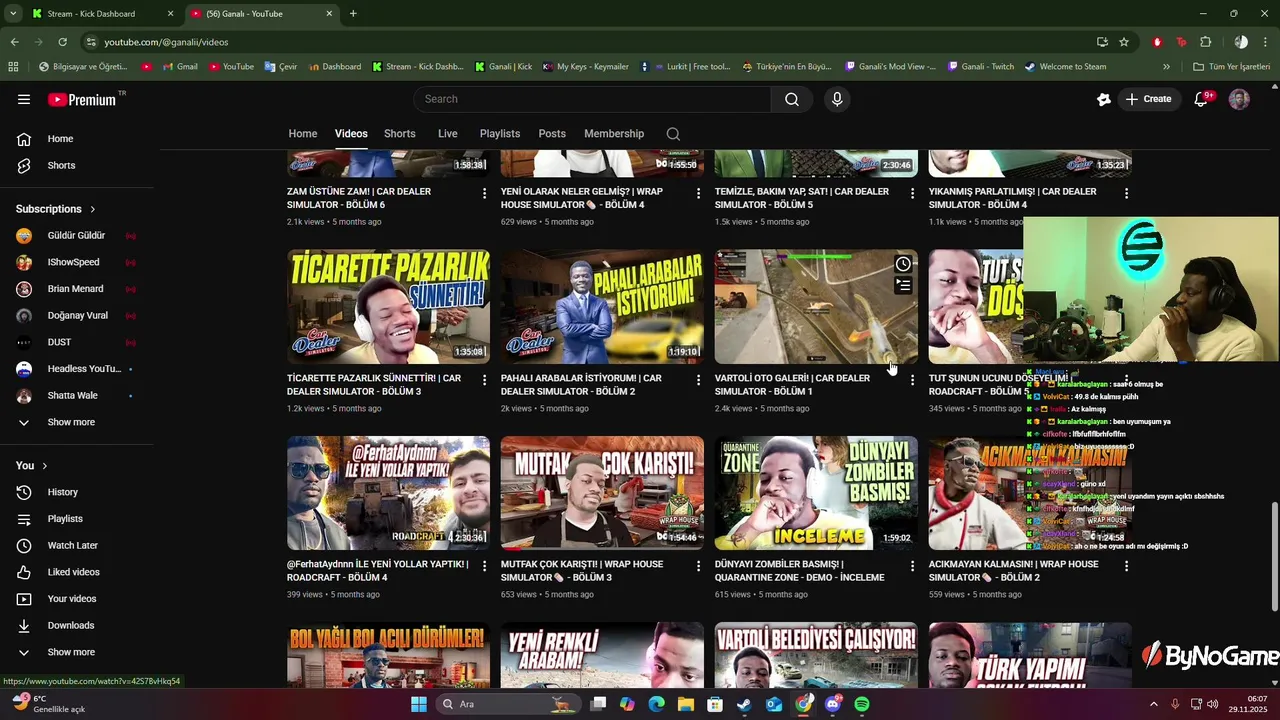The image size is (1280, 720).
Task: Open options for YENİ OLARAK NELER GELMİŞ video
Action: tap(698, 193)
